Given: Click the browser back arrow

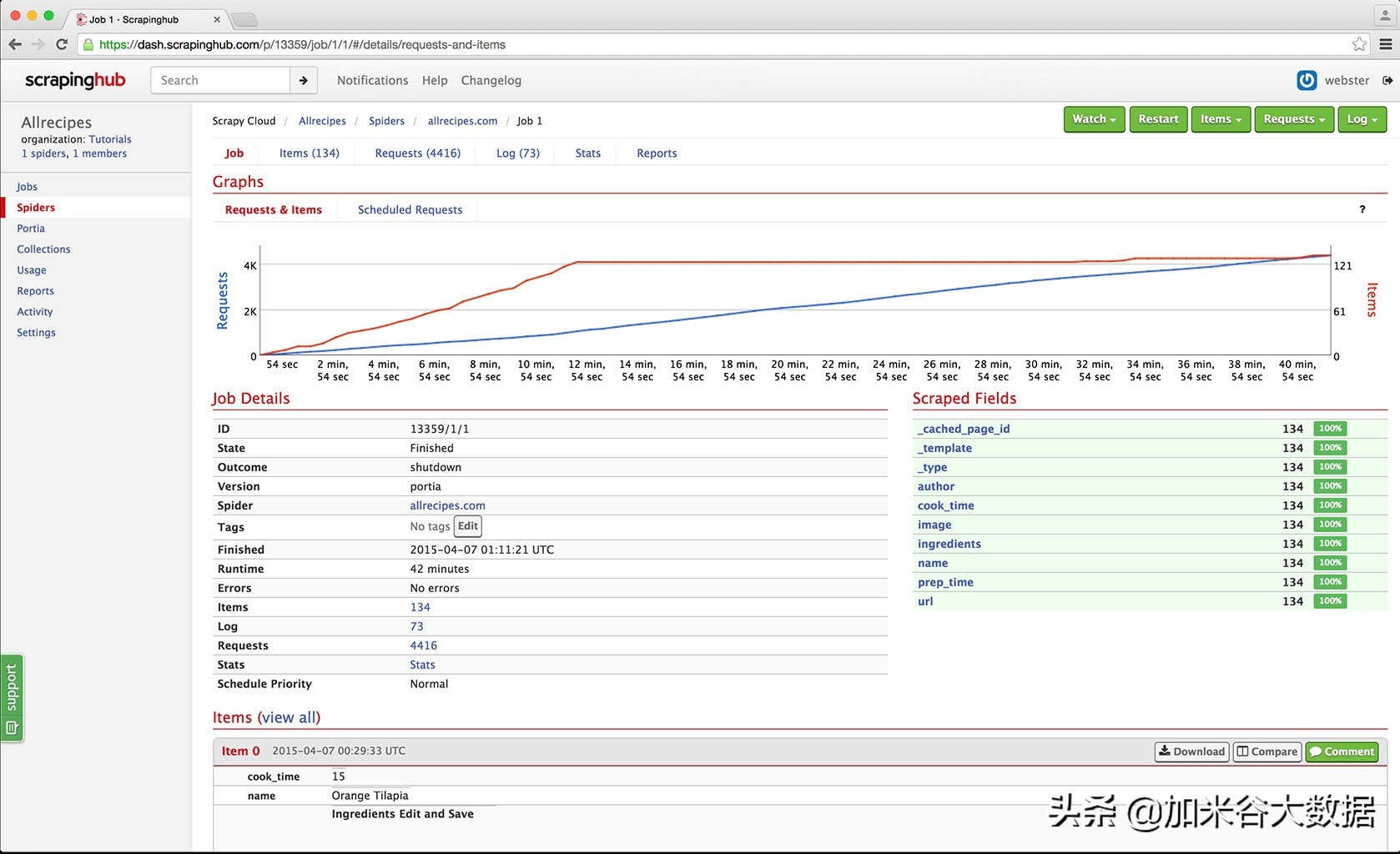Looking at the screenshot, I should (15, 44).
